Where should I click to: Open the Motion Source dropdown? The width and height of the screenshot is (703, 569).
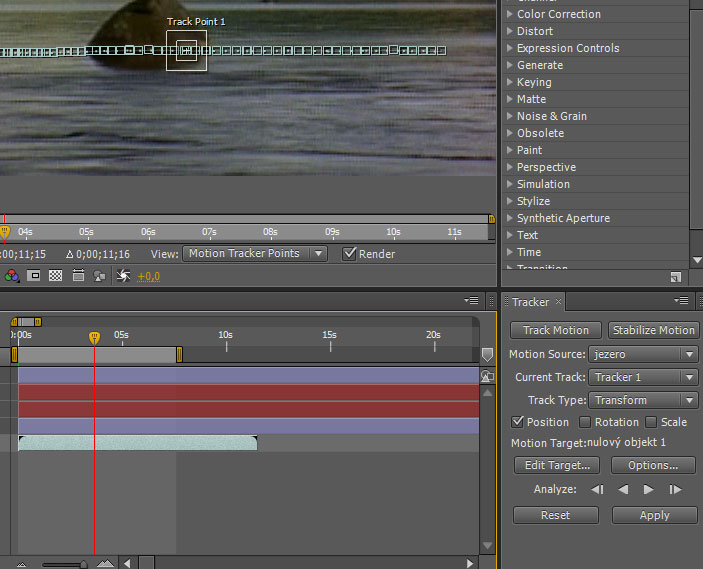(643, 354)
